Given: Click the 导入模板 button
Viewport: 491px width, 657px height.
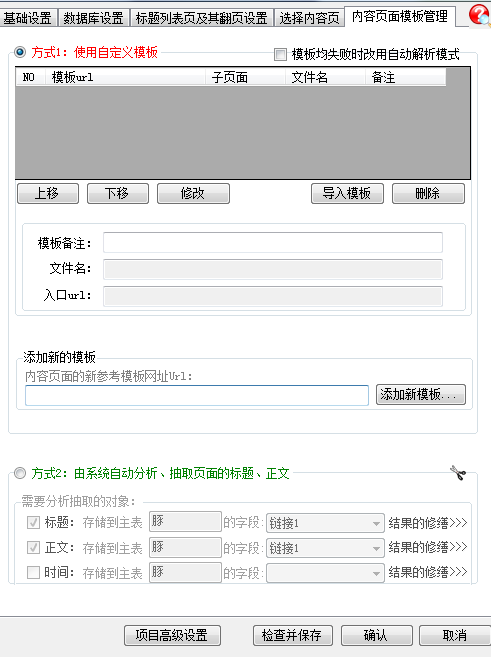Looking at the screenshot, I should tap(347, 194).
